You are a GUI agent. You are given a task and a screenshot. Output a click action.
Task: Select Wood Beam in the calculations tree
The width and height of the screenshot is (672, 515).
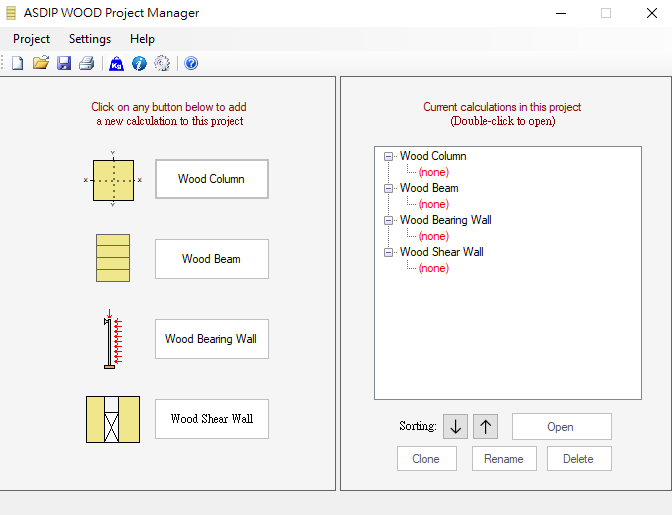click(x=429, y=188)
